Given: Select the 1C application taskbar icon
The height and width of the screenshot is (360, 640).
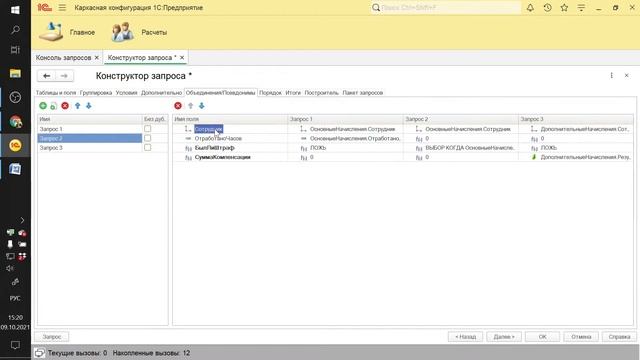Looking at the screenshot, I should click(15, 145).
